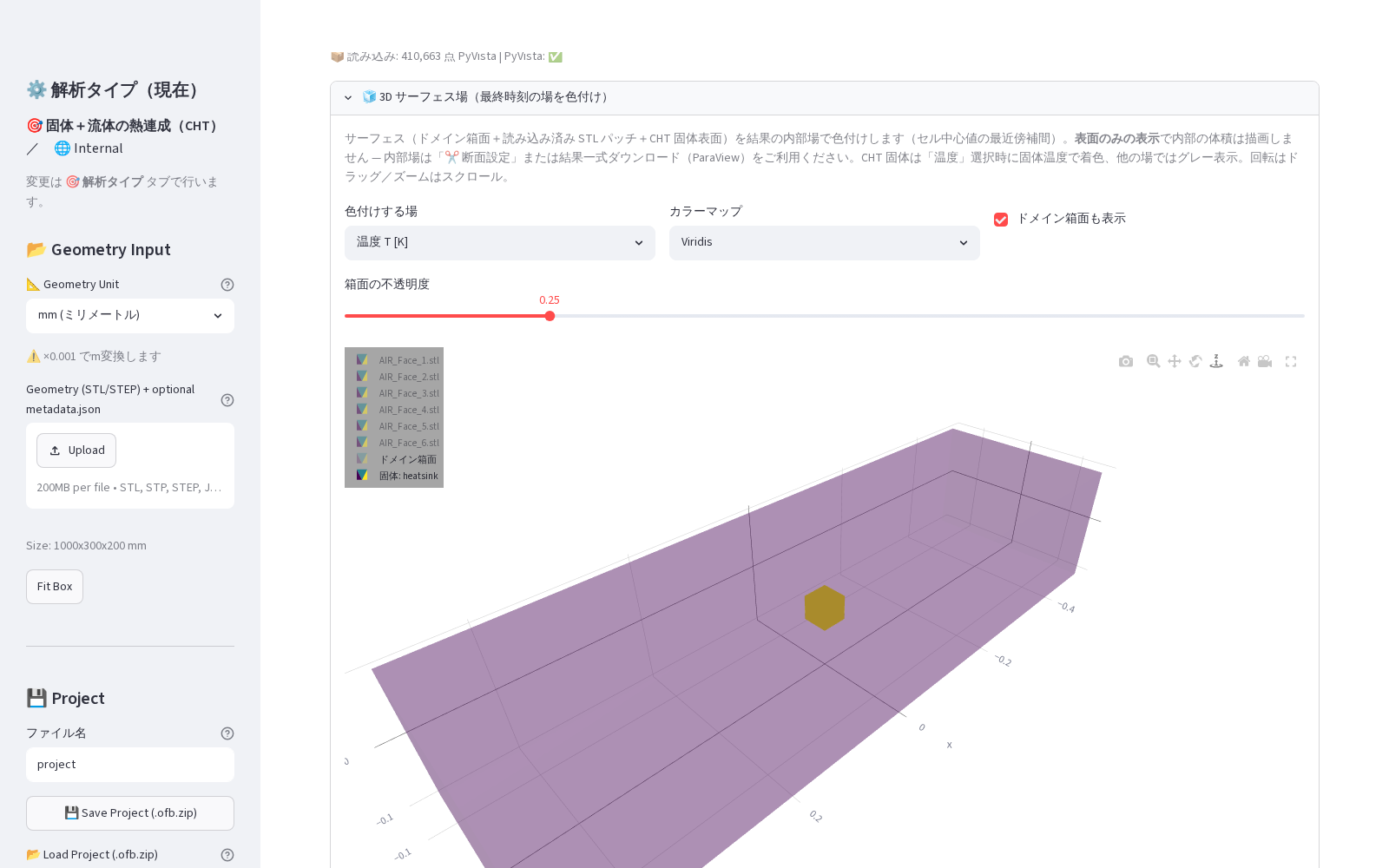
Task: Click Save Project (.ofb.zip) button
Action: (x=130, y=813)
